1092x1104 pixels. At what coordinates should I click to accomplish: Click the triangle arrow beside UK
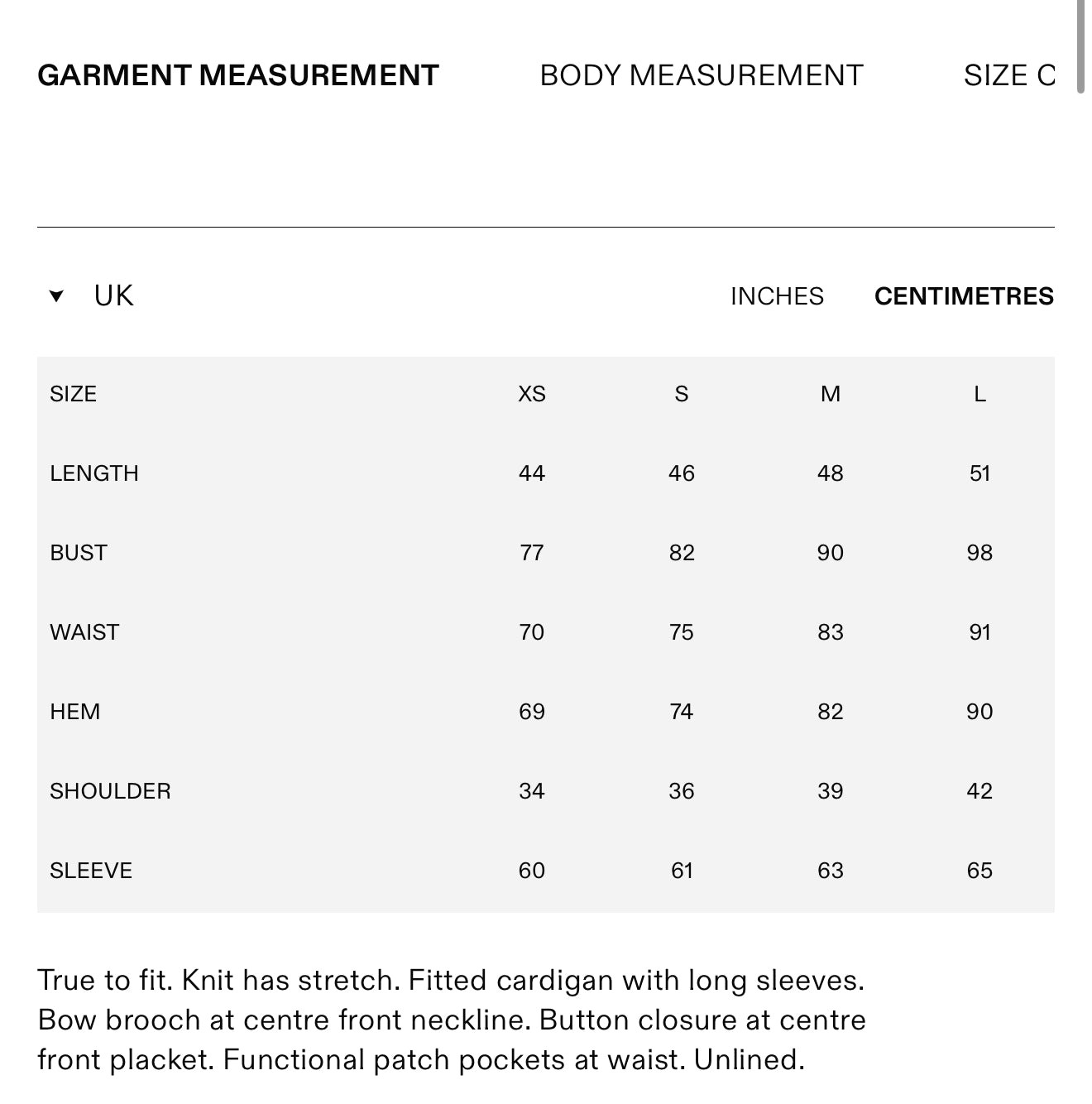point(56,296)
